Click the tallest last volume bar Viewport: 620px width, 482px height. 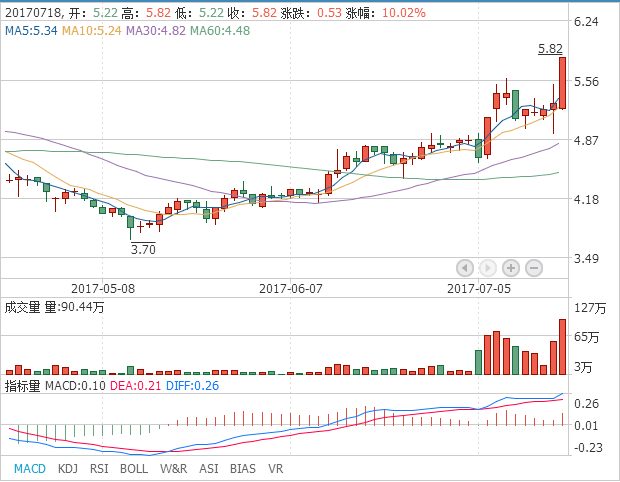point(562,347)
